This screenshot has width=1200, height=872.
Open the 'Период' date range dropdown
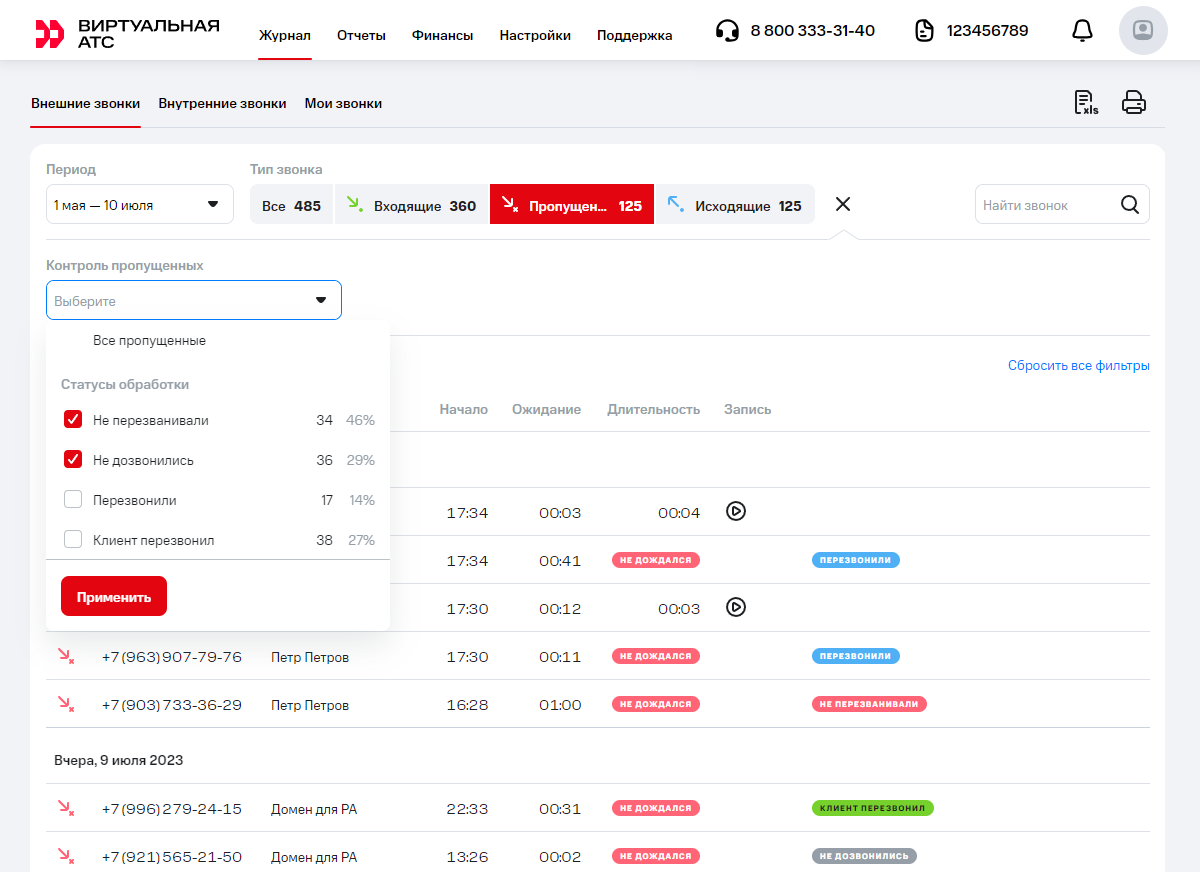click(x=140, y=205)
